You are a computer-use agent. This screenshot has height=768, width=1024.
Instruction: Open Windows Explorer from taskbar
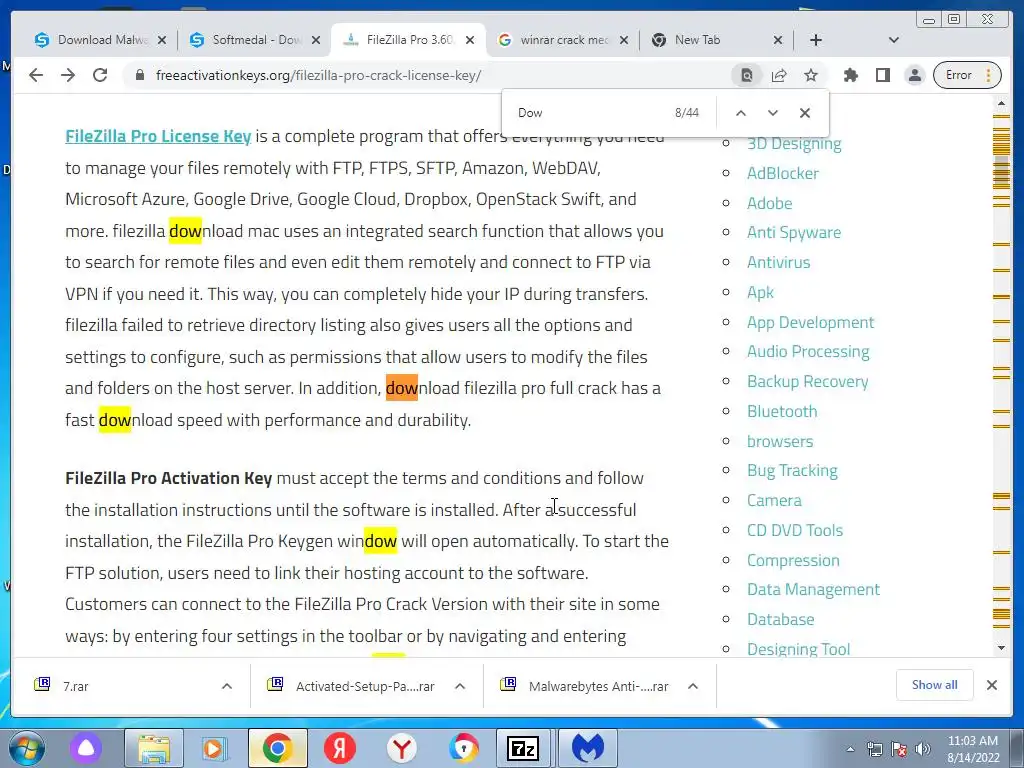coord(154,748)
